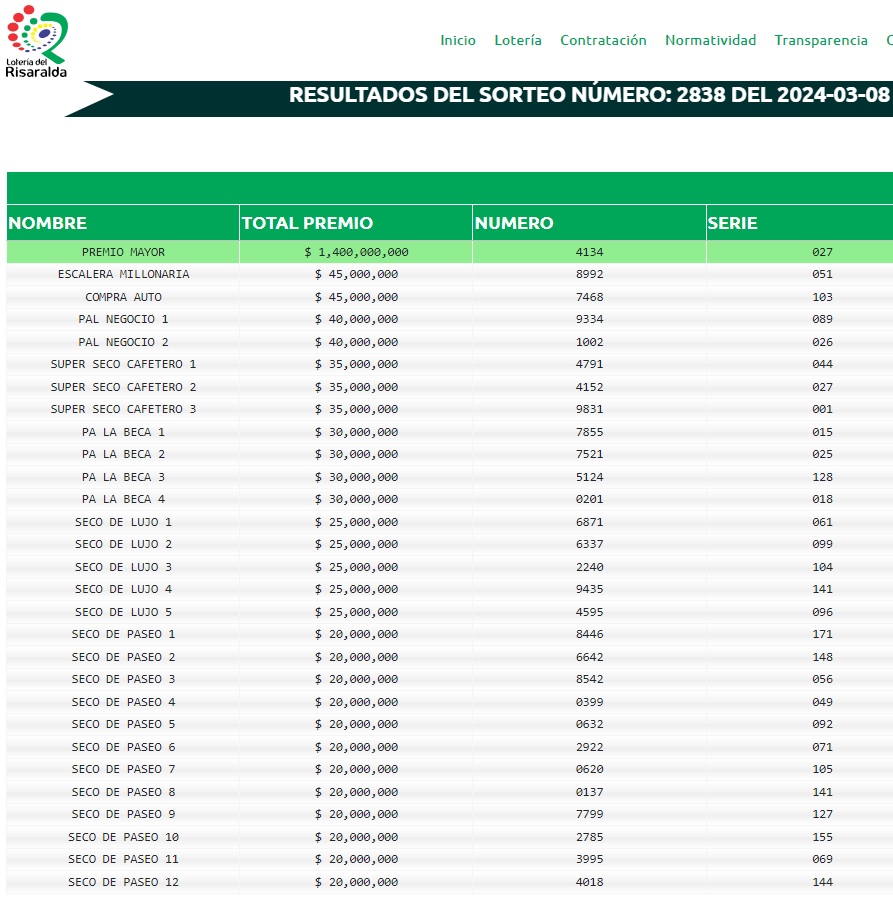
Task: Select the SUPER SECO CAFETERO 1 row name
Action: tap(123, 364)
